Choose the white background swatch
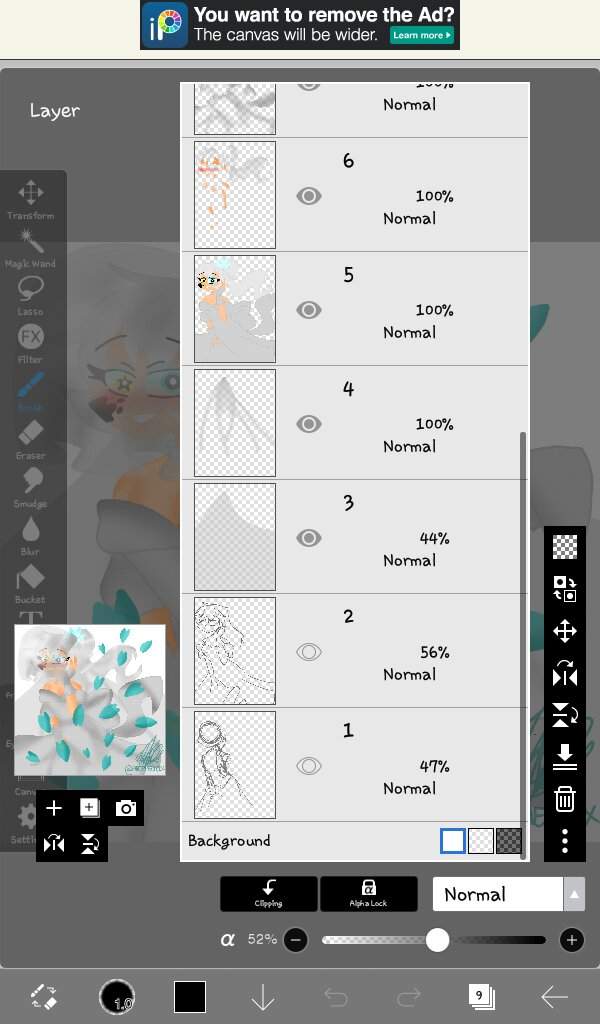Screen dimensions: 600x1024 tap(453, 841)
